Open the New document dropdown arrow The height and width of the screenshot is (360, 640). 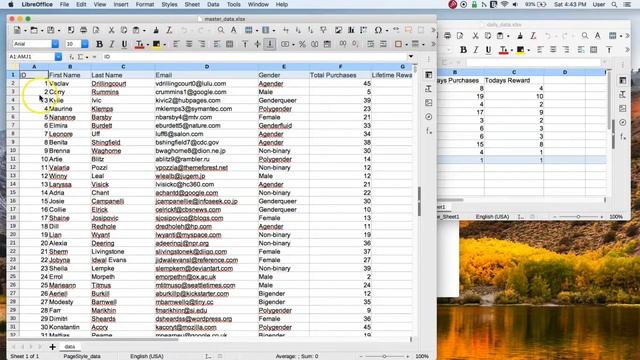25,31
